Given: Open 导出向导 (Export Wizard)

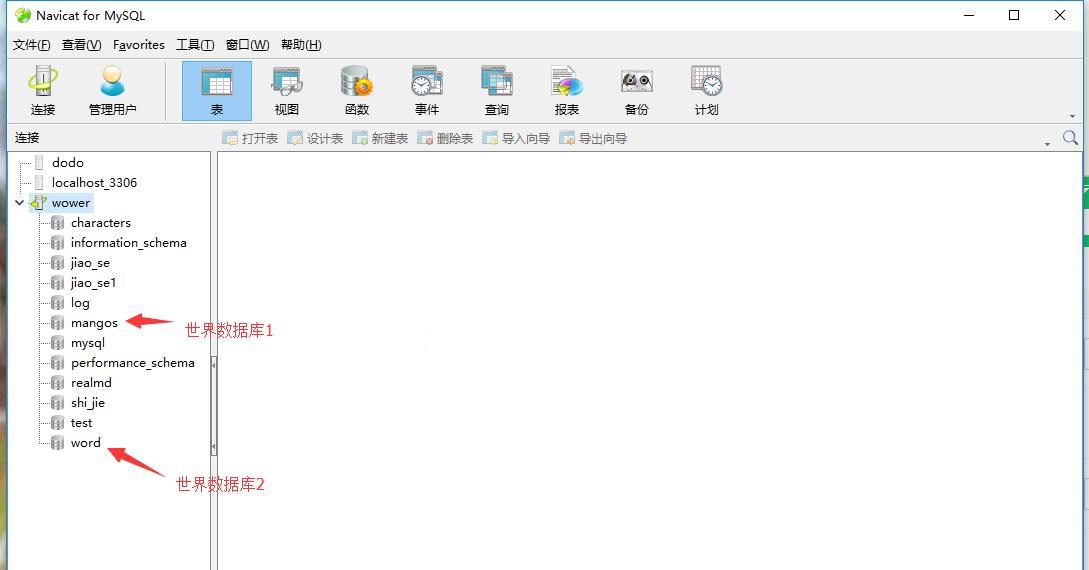Looking at the screenshot, I should pyautogui.click(x=593, y=138).
